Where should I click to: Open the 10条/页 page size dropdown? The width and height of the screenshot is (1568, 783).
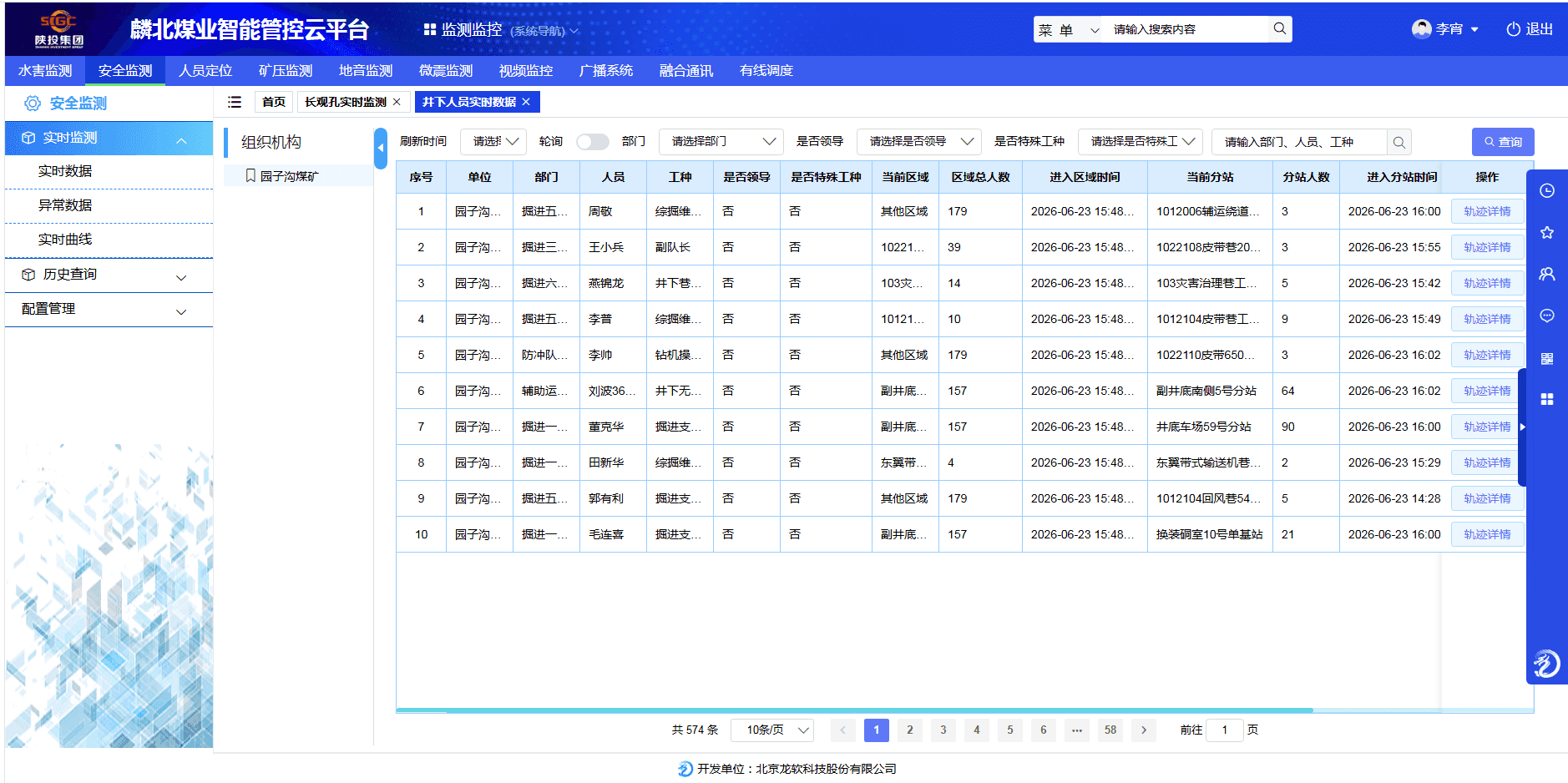(772, 730)
